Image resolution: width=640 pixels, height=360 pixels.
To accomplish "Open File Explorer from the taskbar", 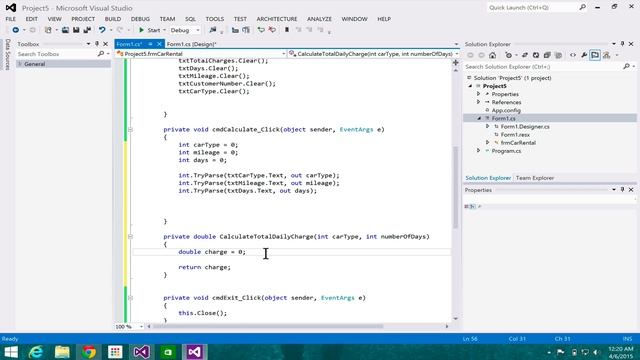I will pos(62,352).
